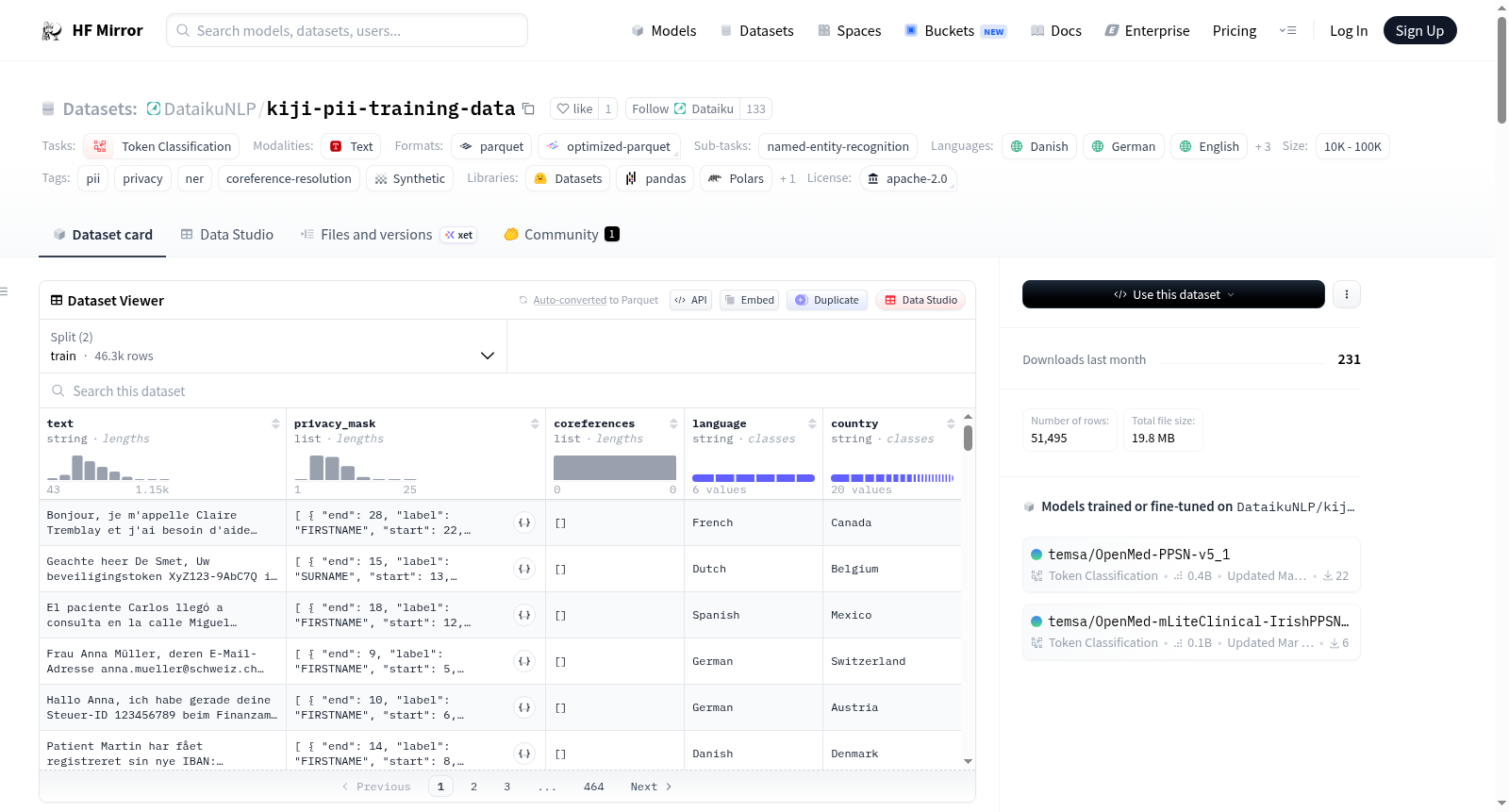Open the DataikuNLP organization link
This screenshot has height=812, width=1509.
pyautogui.click(x=209, y=109)
